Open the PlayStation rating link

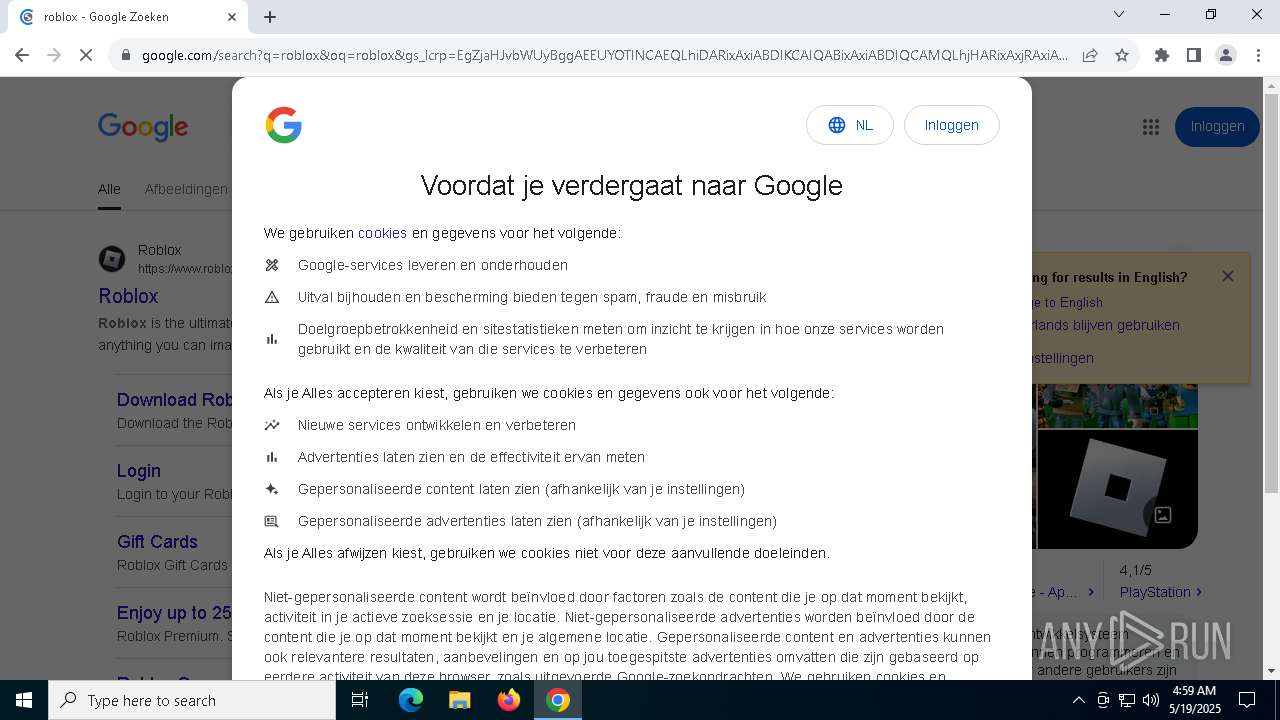1160,592
